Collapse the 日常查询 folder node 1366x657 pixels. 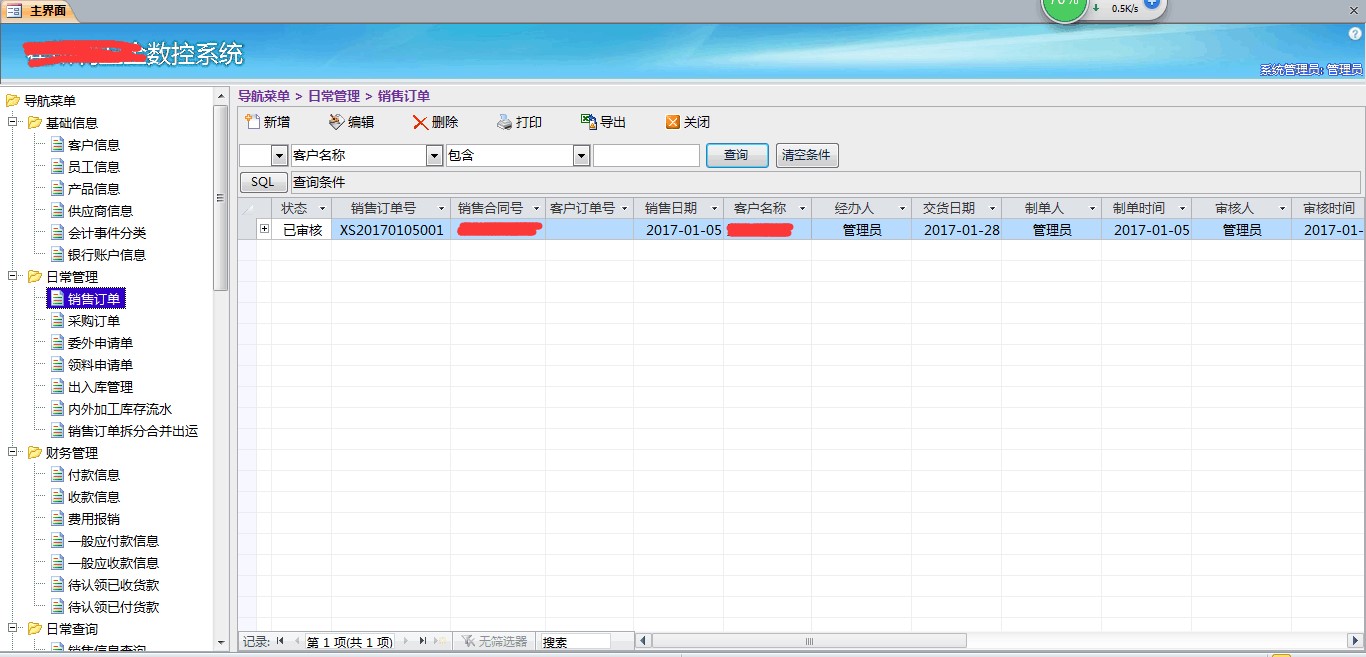click(x=13, y=629)
